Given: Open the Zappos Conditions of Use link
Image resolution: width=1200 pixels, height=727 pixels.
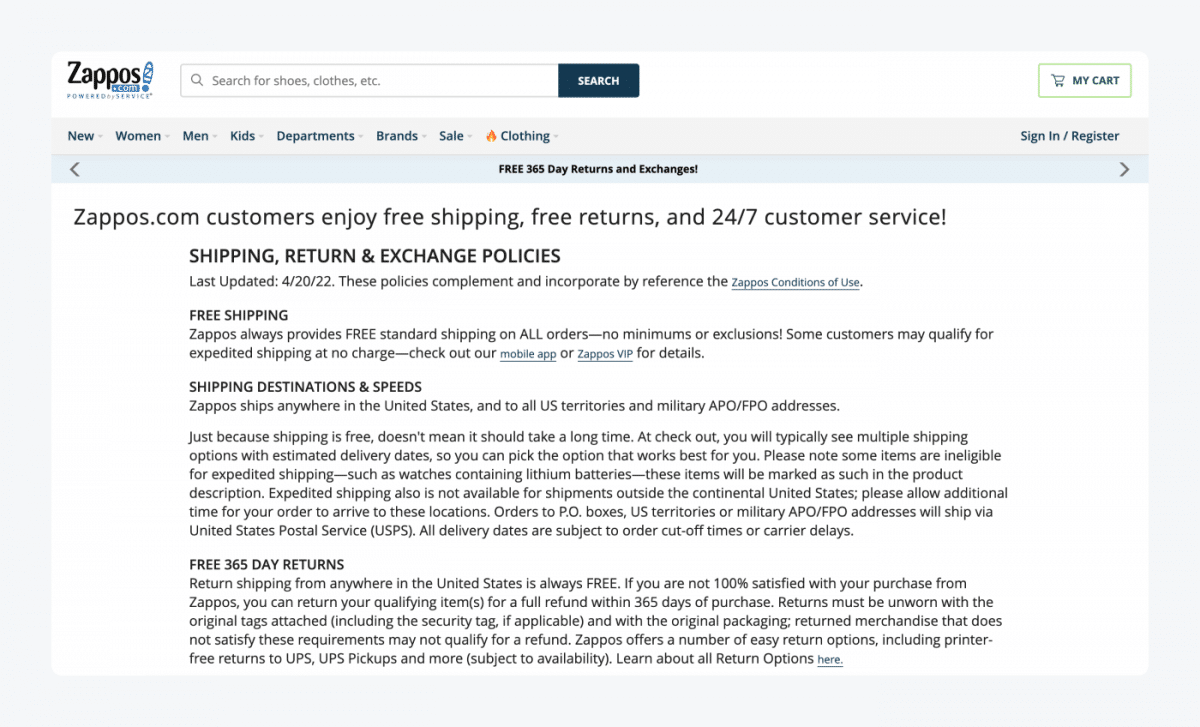Looking at the screenshot, I should coord(795,282).
